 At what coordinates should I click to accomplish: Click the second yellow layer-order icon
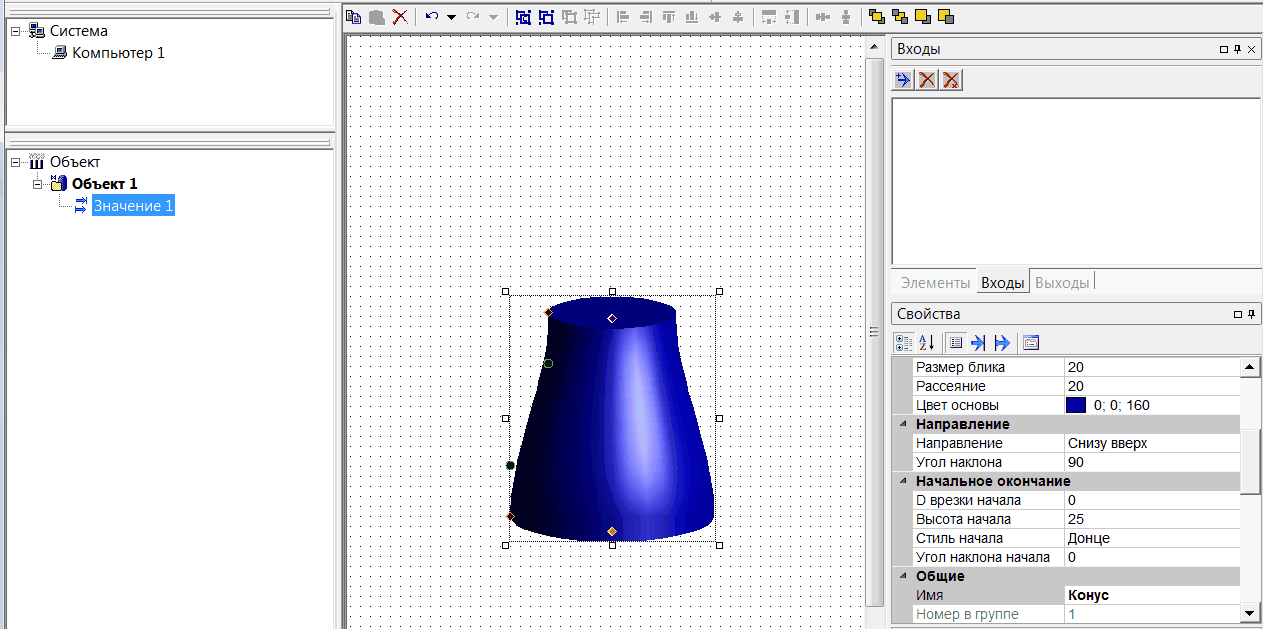tap(899, 16)
